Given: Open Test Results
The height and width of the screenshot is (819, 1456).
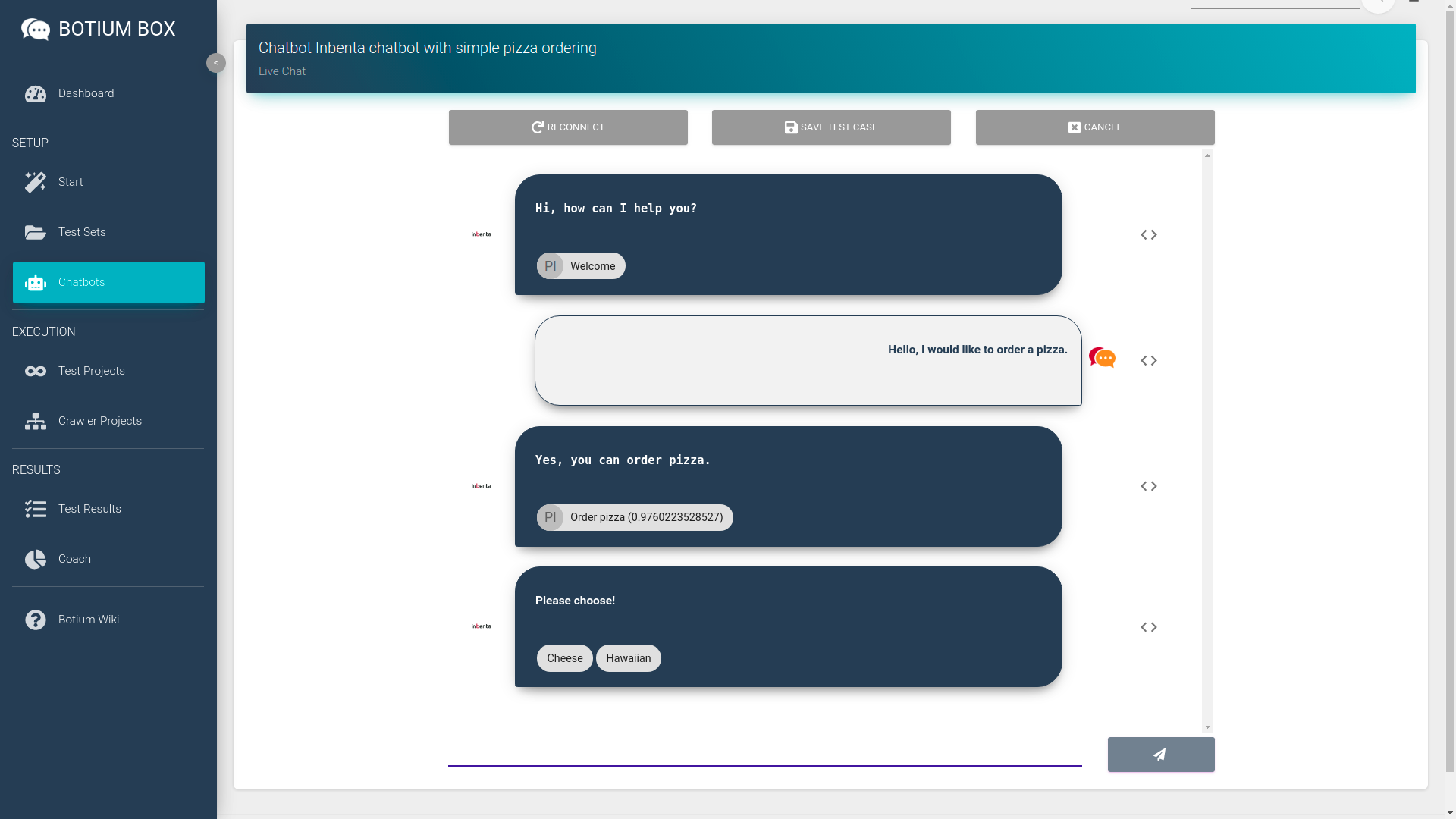Looking at the screenshot, I should [x=108, y=509].
